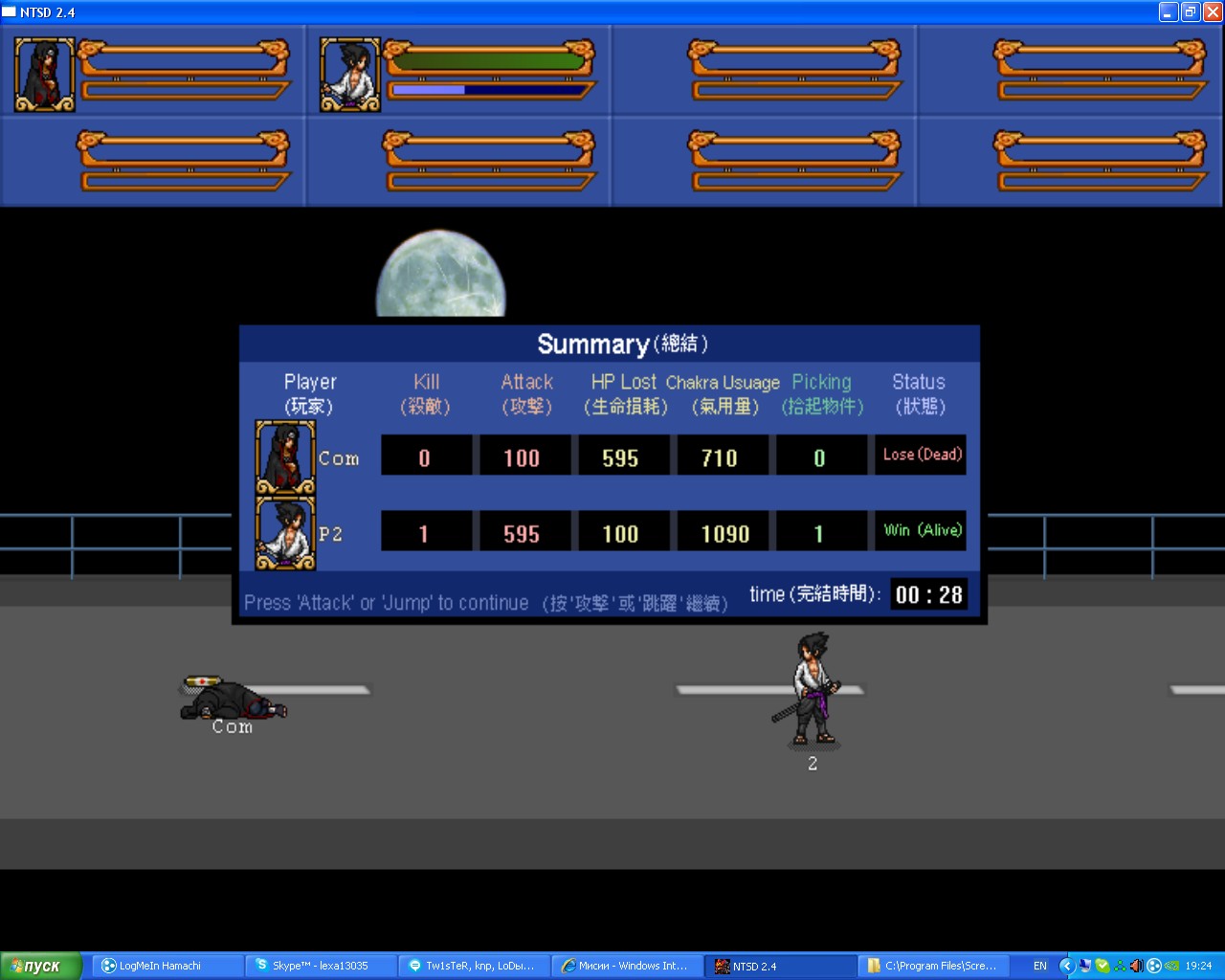This screenshot has height=980, width=1225.
Task: Switch to Skype lexa13035 taskbar window
Action: pos(320,966)
